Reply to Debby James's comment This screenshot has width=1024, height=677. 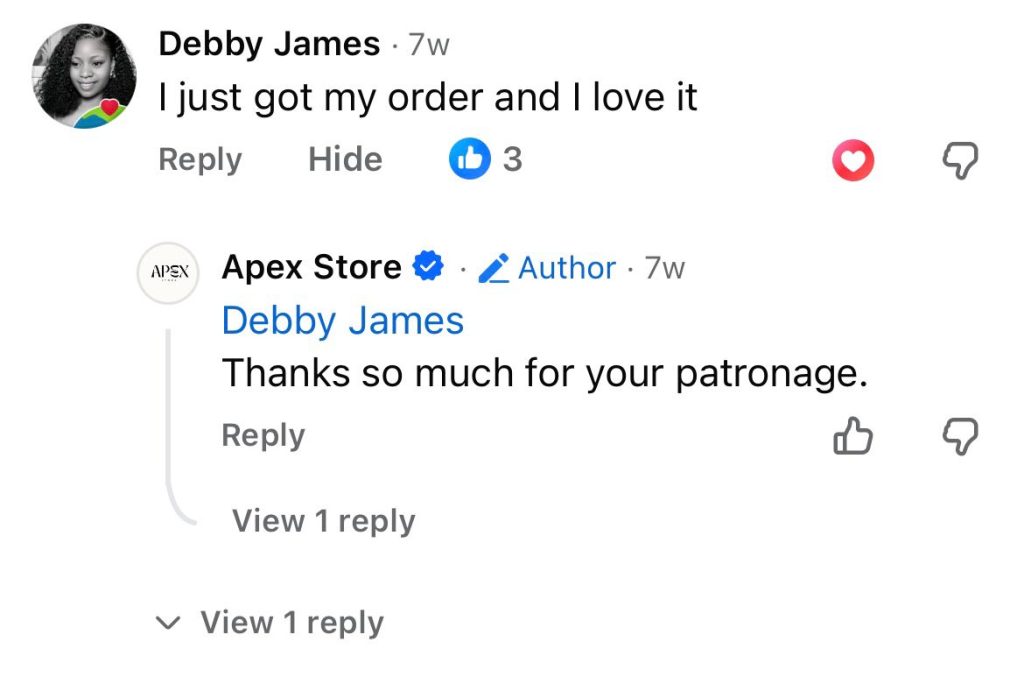click(200, 160)
